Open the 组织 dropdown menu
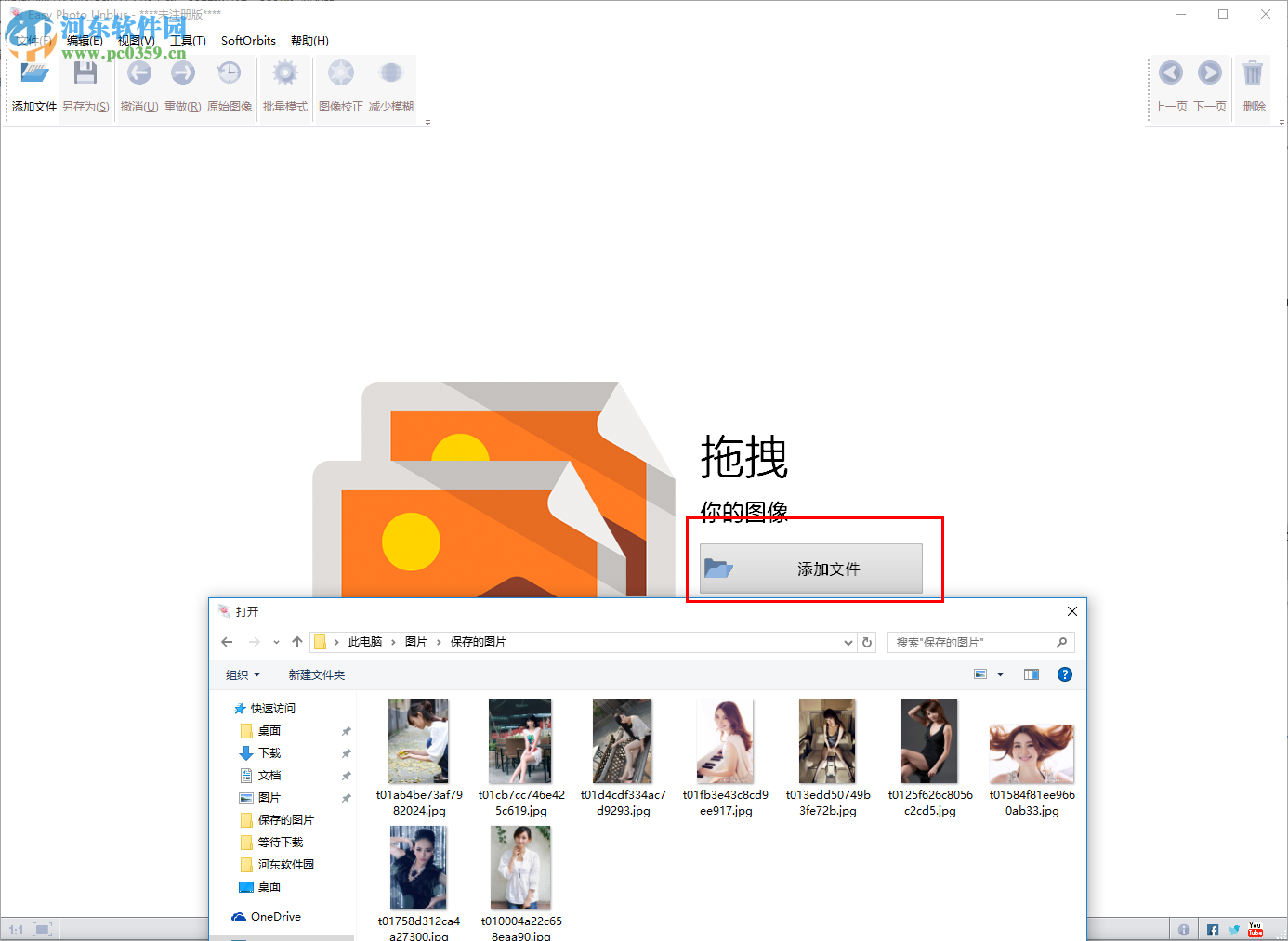This screenshot has width=1288, height=941. [x=243, y=674]
